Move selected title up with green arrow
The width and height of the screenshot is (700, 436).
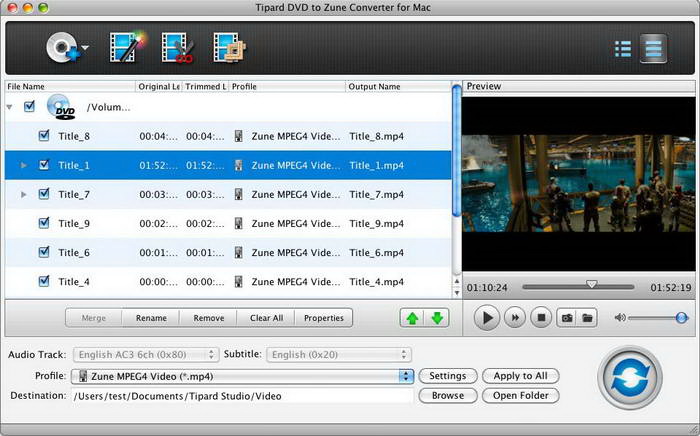412,318
